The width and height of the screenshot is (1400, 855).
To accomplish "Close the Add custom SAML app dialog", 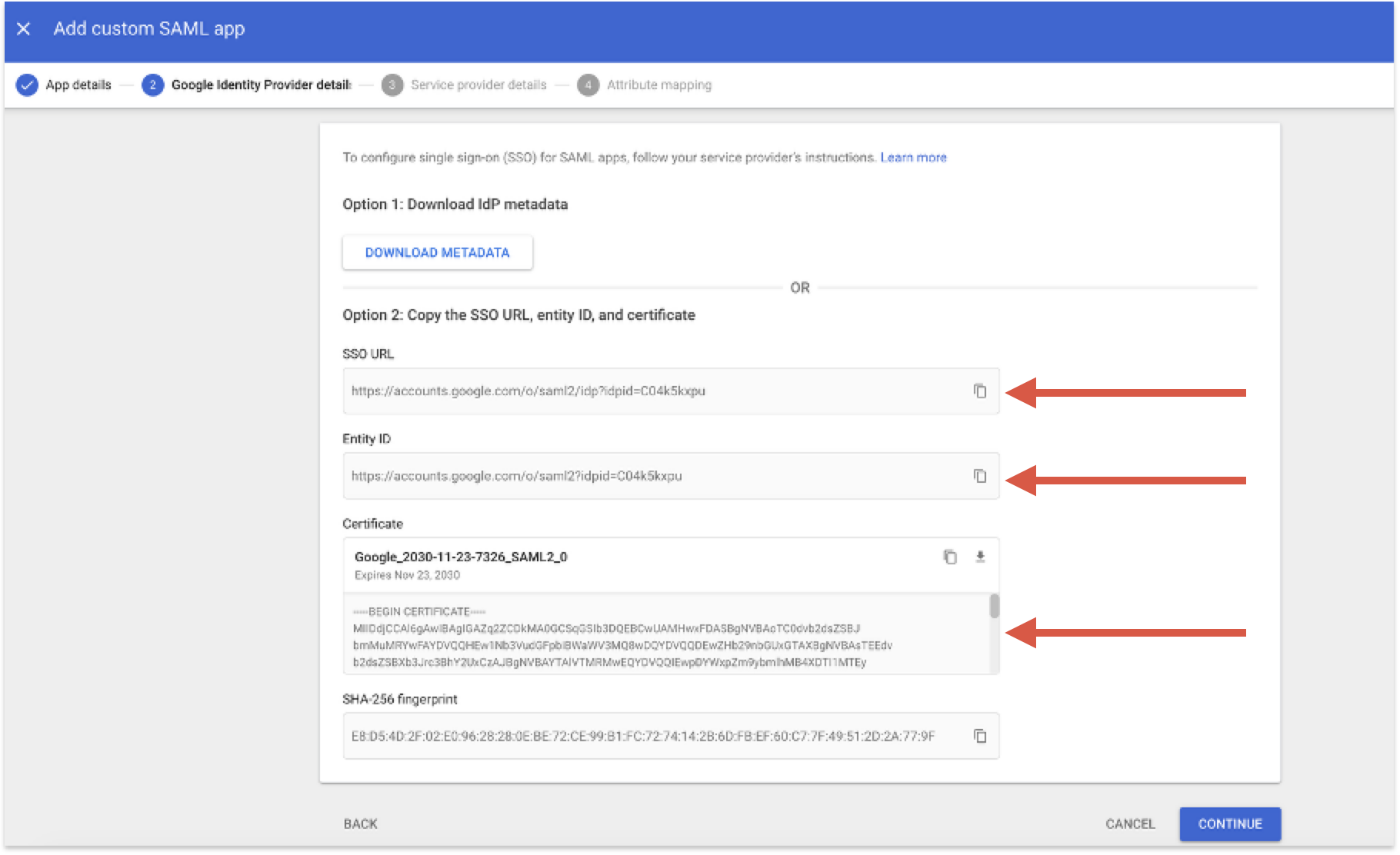I will click(x=24, y=28).
